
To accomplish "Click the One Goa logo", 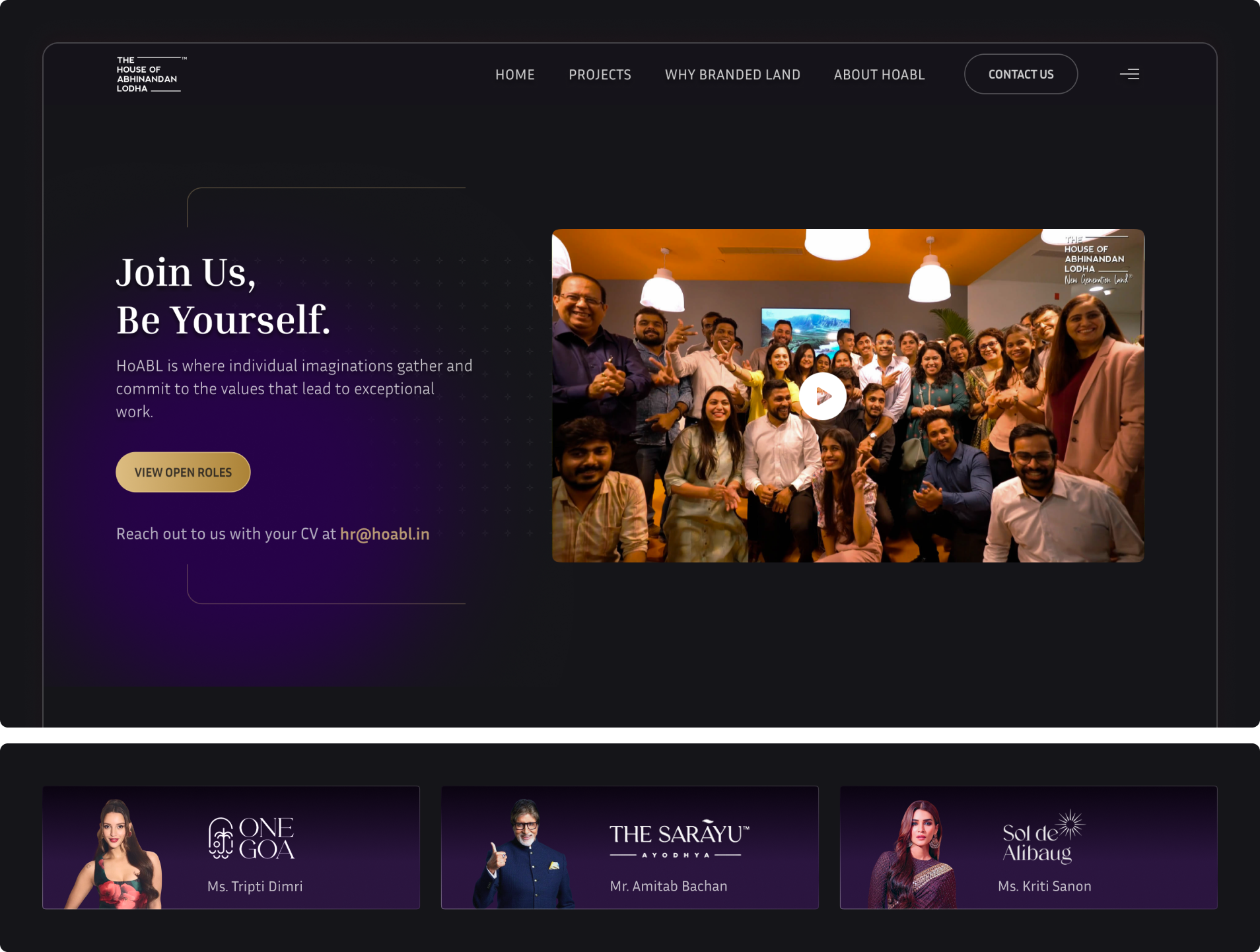I will (251, 838).
